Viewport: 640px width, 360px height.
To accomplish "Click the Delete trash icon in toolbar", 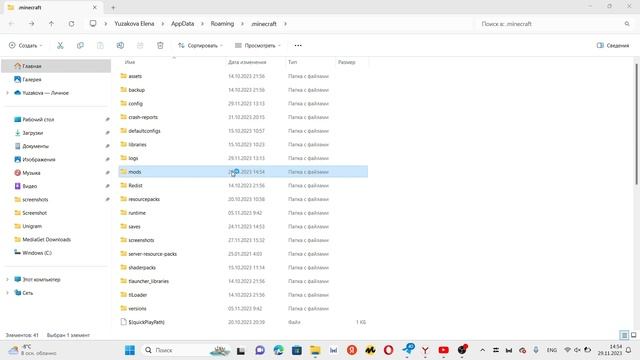I will (x=160, y=45).
